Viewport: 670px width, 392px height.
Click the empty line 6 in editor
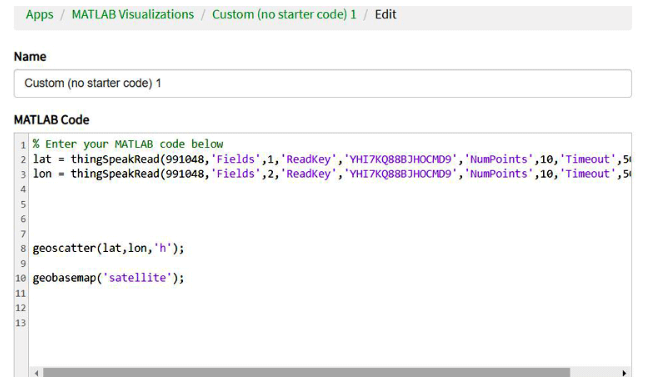pos(330,219)
